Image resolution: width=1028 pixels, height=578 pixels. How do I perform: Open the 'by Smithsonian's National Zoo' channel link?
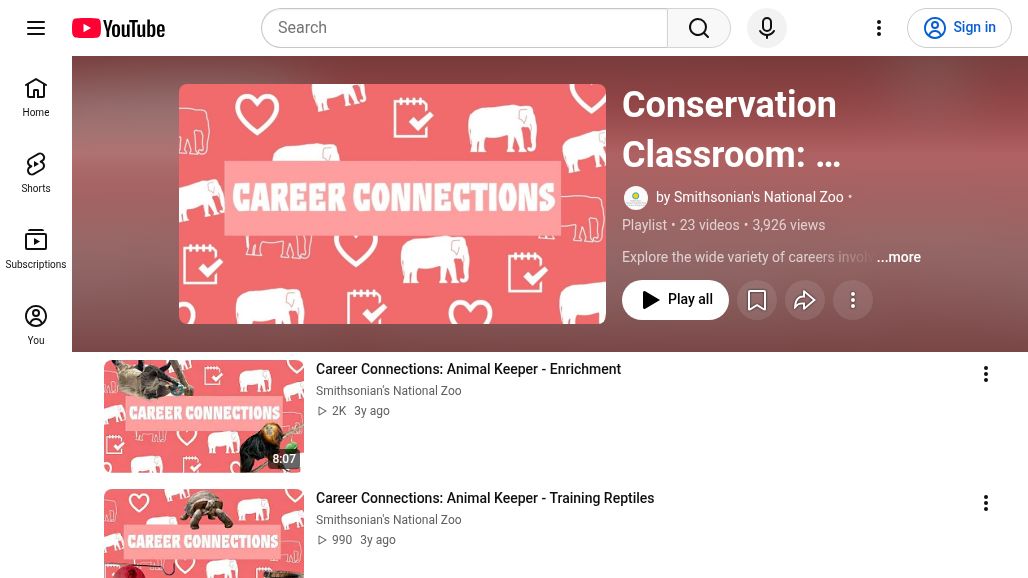tap(749, 197)
